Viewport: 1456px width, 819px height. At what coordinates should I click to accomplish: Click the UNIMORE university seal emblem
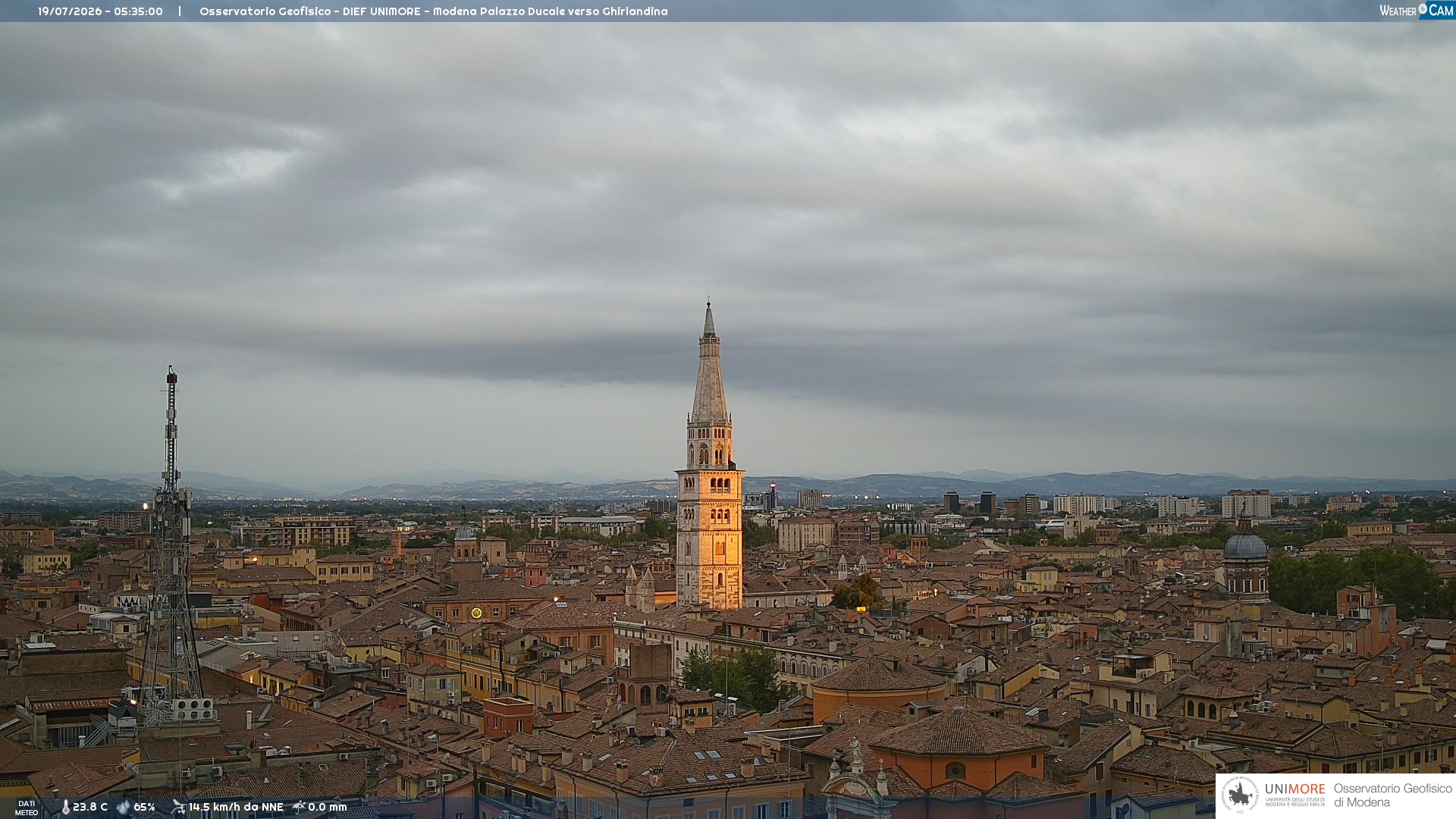pos(1240,795)
